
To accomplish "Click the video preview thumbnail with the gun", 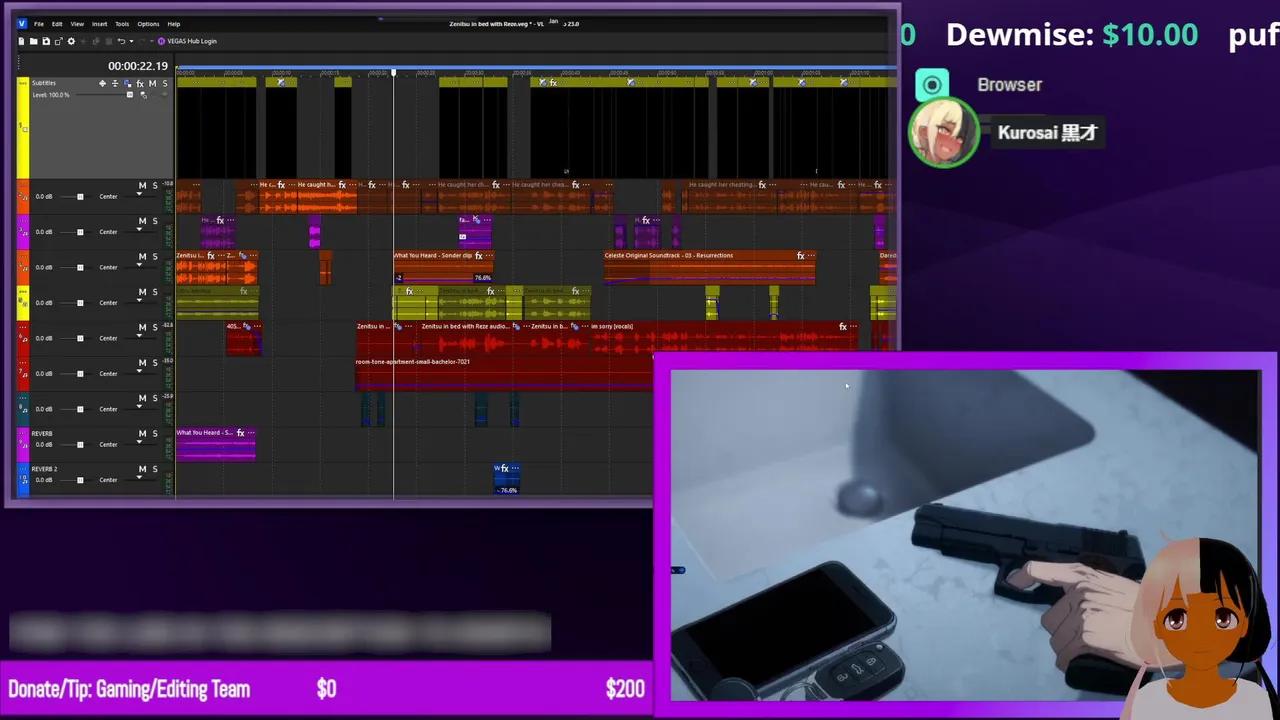I will [965, 535].
